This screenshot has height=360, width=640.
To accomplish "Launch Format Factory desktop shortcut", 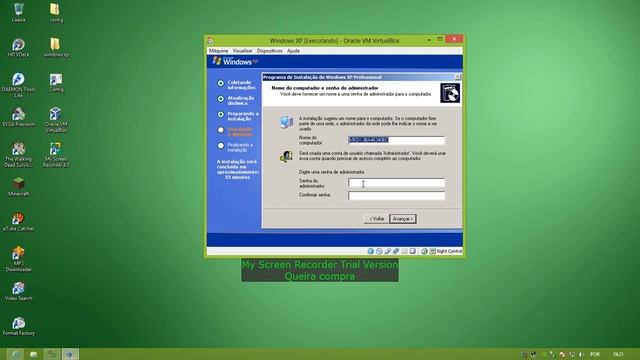I will tap(18, 327).
